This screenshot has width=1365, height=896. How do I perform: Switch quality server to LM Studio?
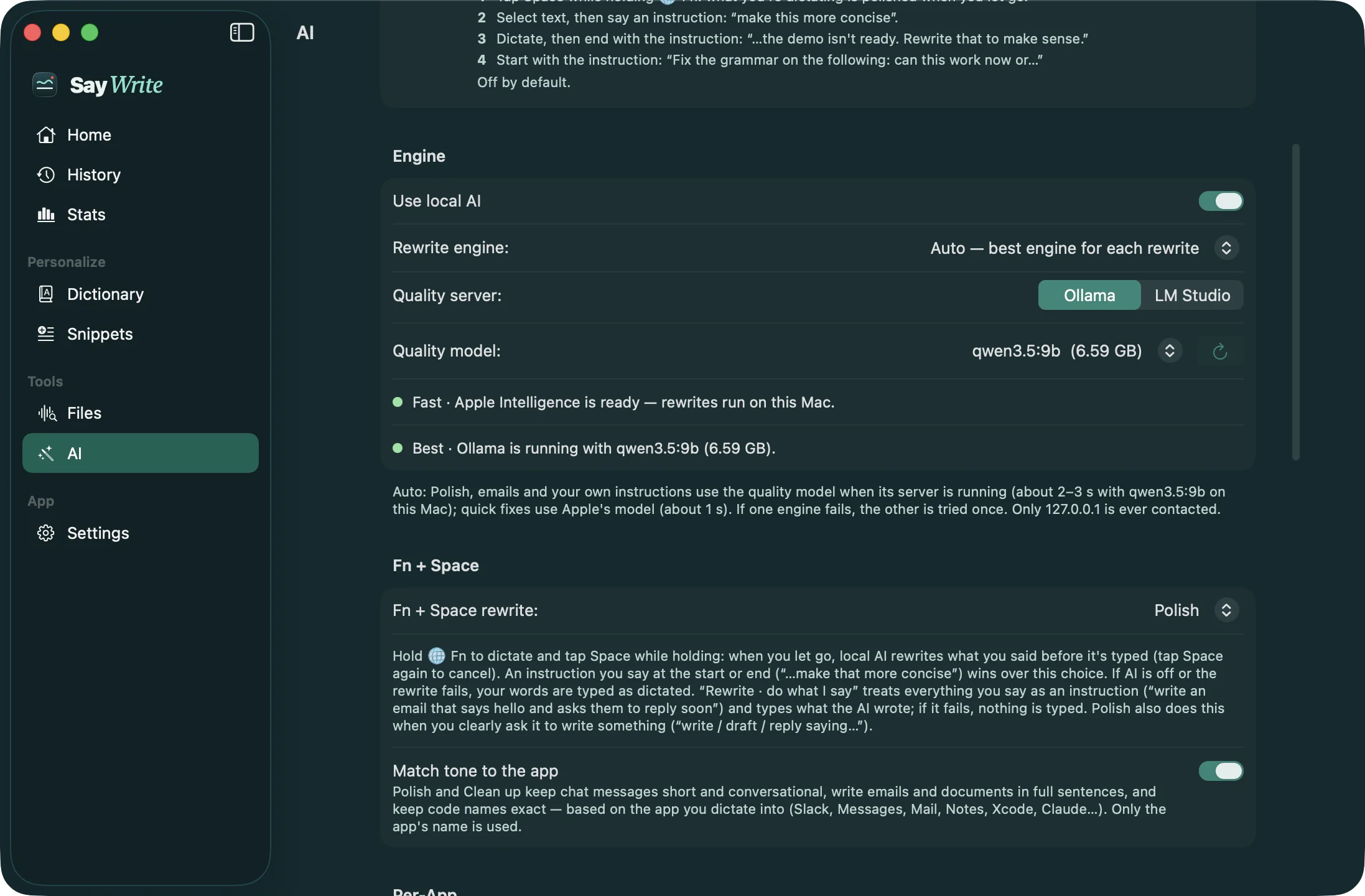(1192, 296)
